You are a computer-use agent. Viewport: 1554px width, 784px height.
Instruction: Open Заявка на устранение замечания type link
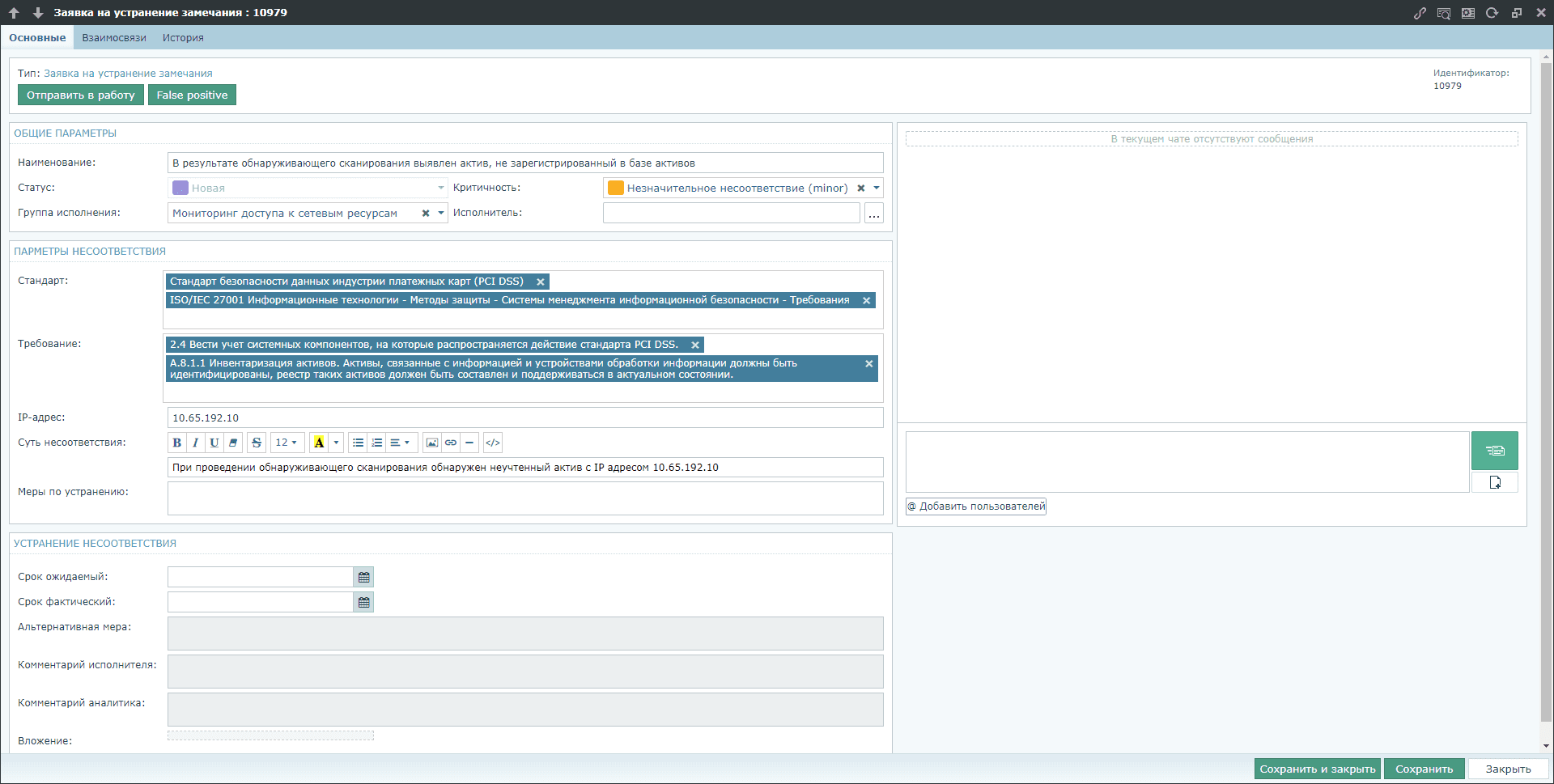pyautogui.click(x=128, y=74)
